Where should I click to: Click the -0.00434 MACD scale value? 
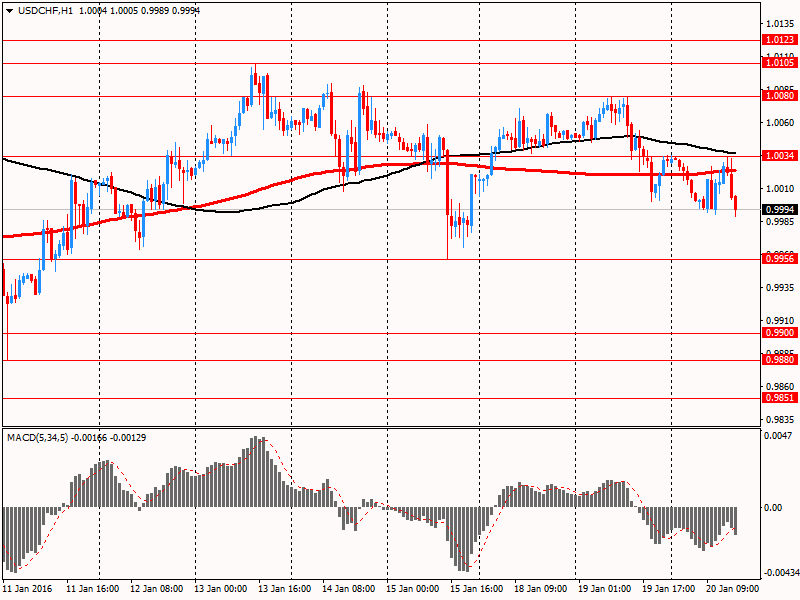(781, 572)
